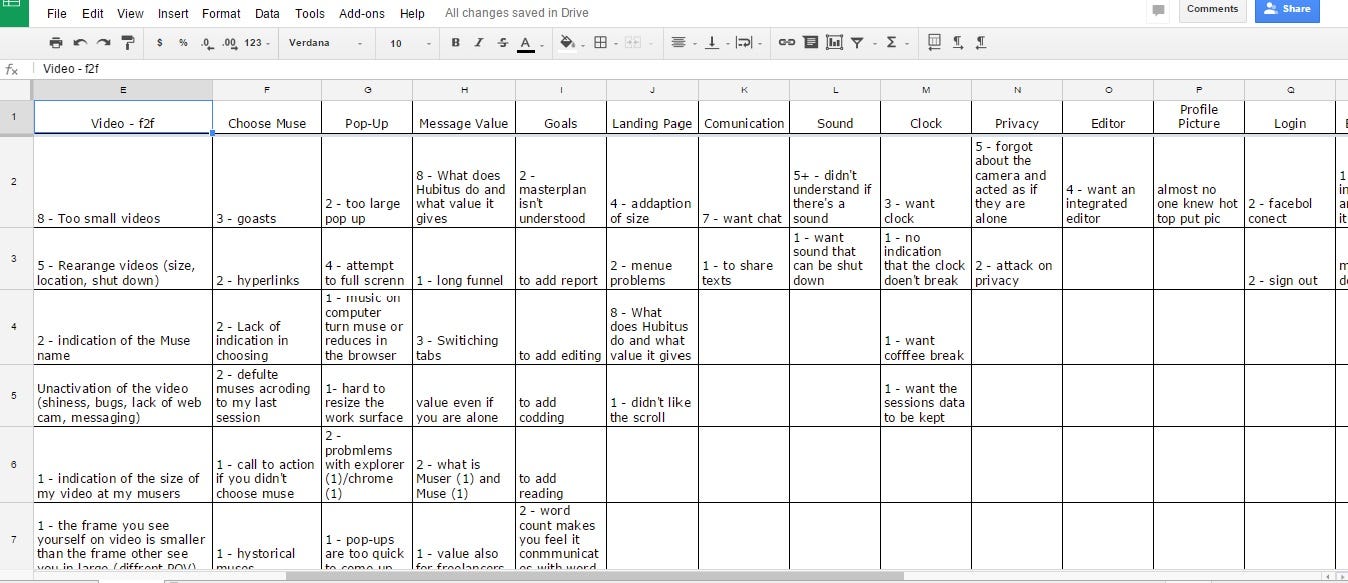Open the 123 number formats dropdown
The height and width of the screenshot is (583, 1348).
(258, 43)
